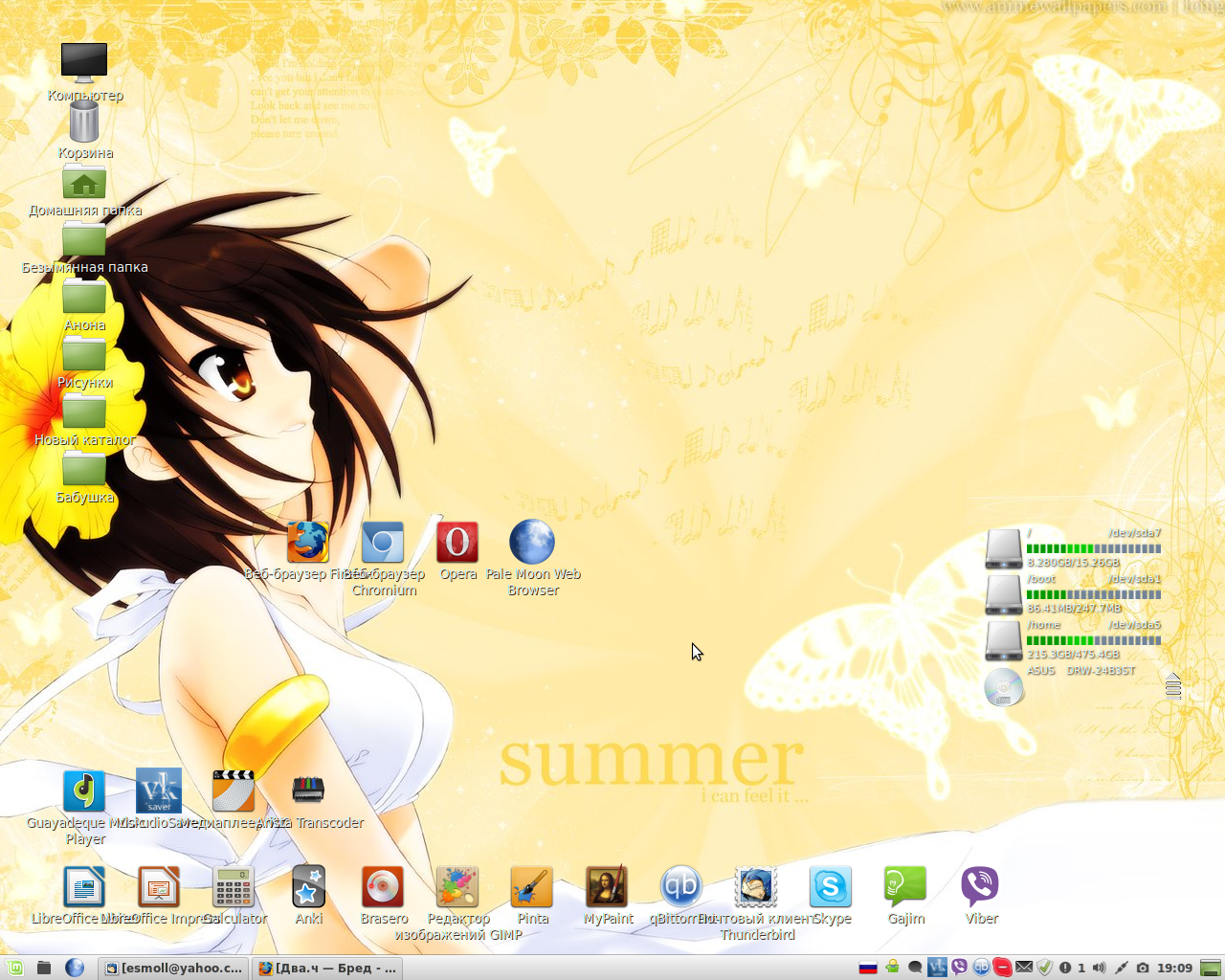Click the root partition /dev/sda7 drive icon
Image resolution: width=1225 pixels, height=980 pixels.
pos(1004,549)
